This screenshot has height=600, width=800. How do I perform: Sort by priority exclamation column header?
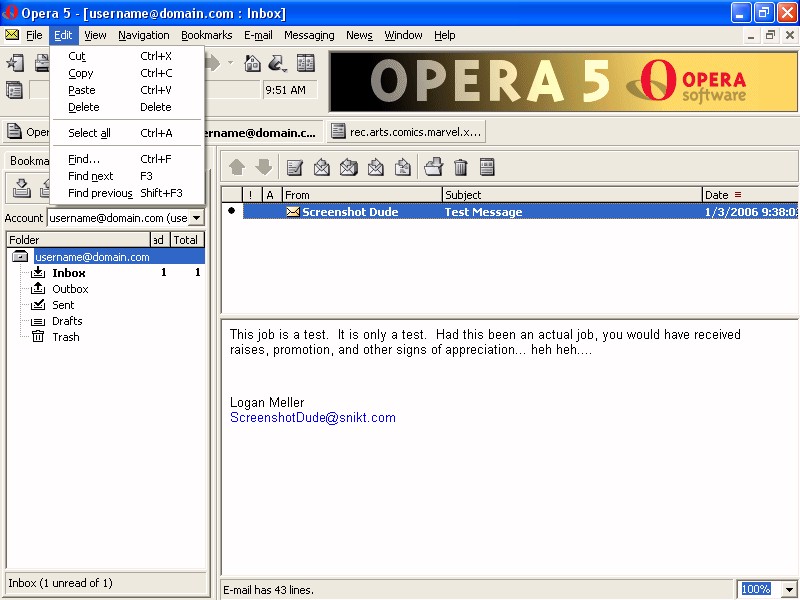[251, 194]
